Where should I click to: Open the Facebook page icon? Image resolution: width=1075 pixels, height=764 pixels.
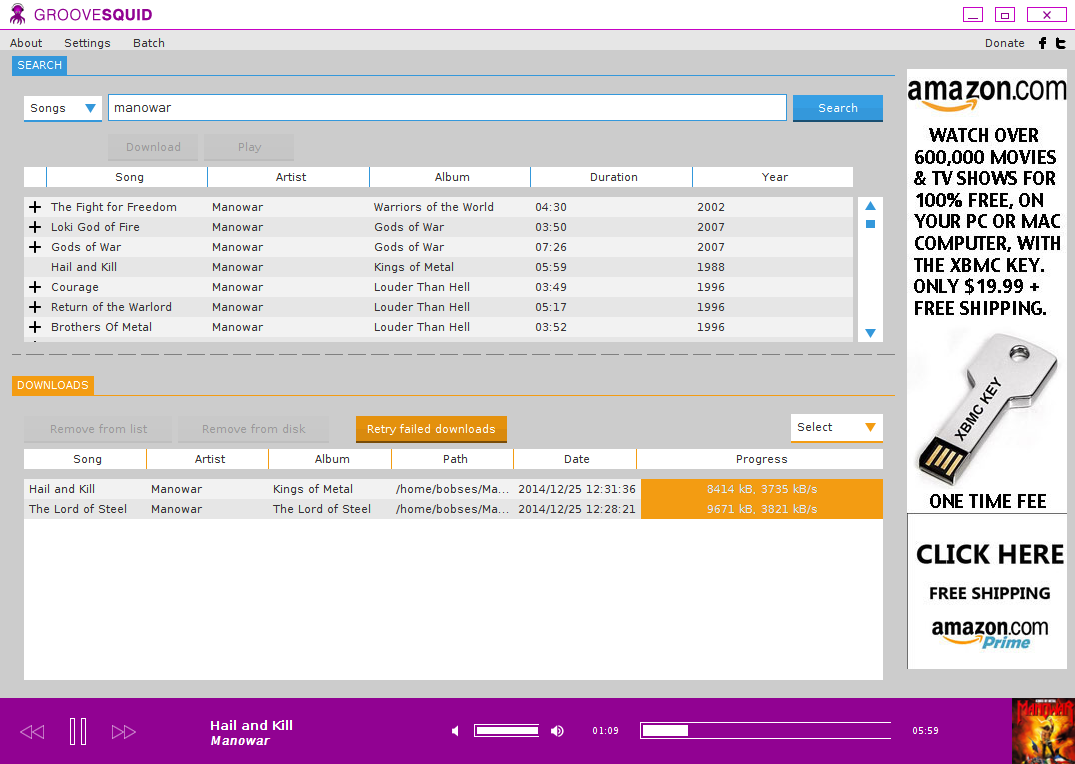1042,43
